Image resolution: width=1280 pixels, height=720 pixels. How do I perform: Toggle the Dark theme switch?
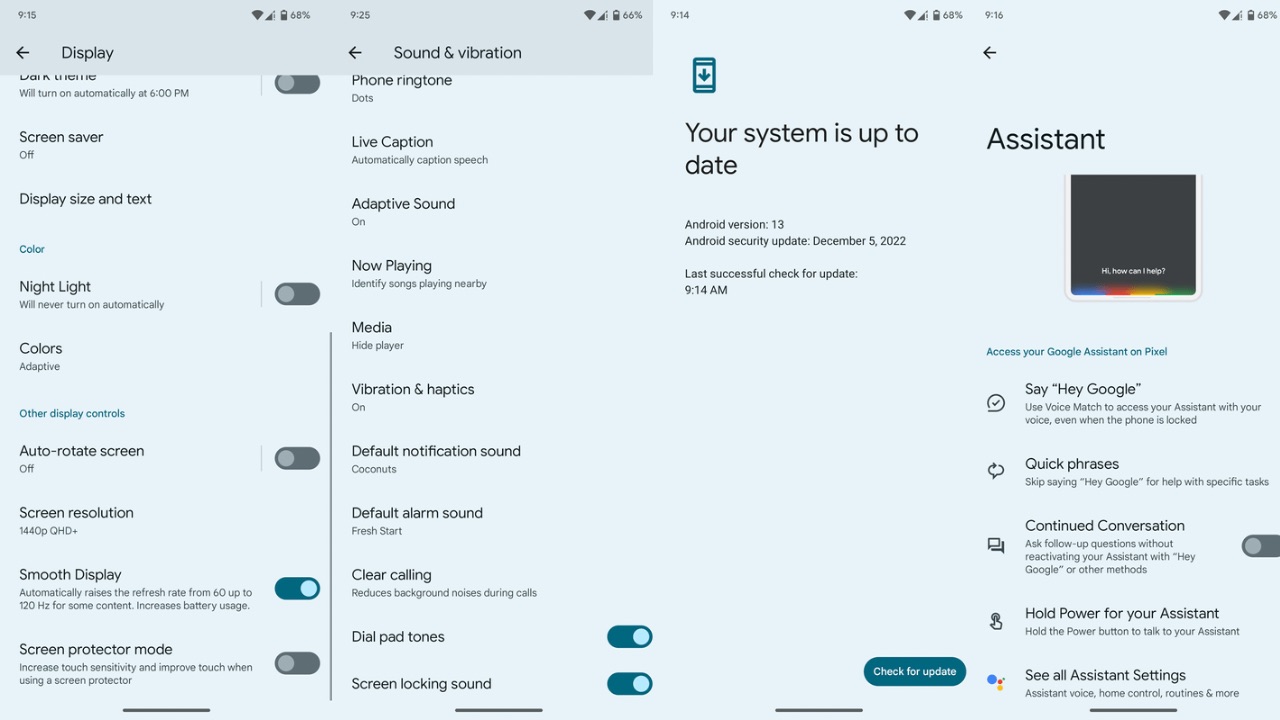pos(297,84)
